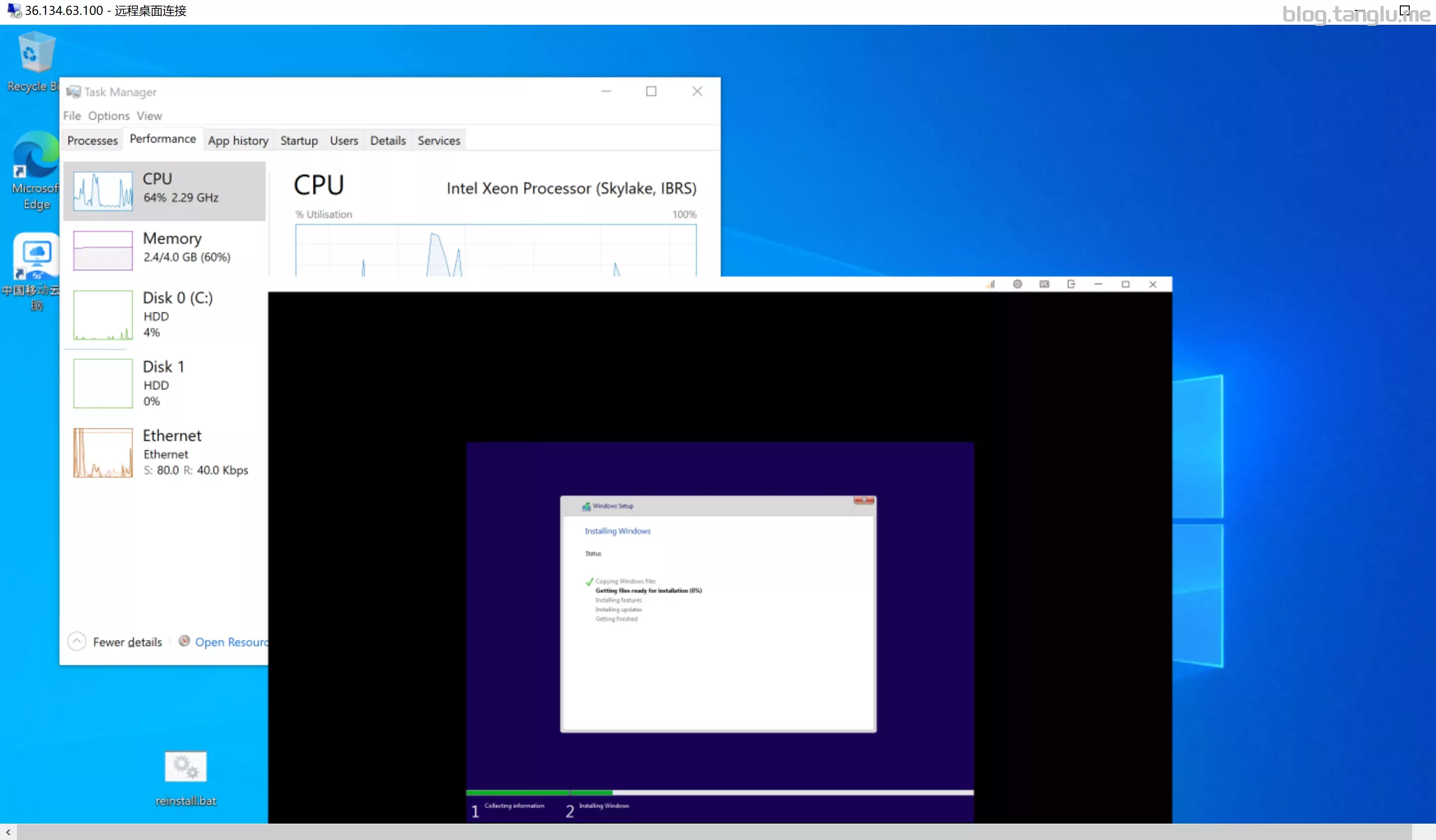Collapse Task Manager with Fewer details arrow
Screen dimensions: 1436x840
point(77,642)
